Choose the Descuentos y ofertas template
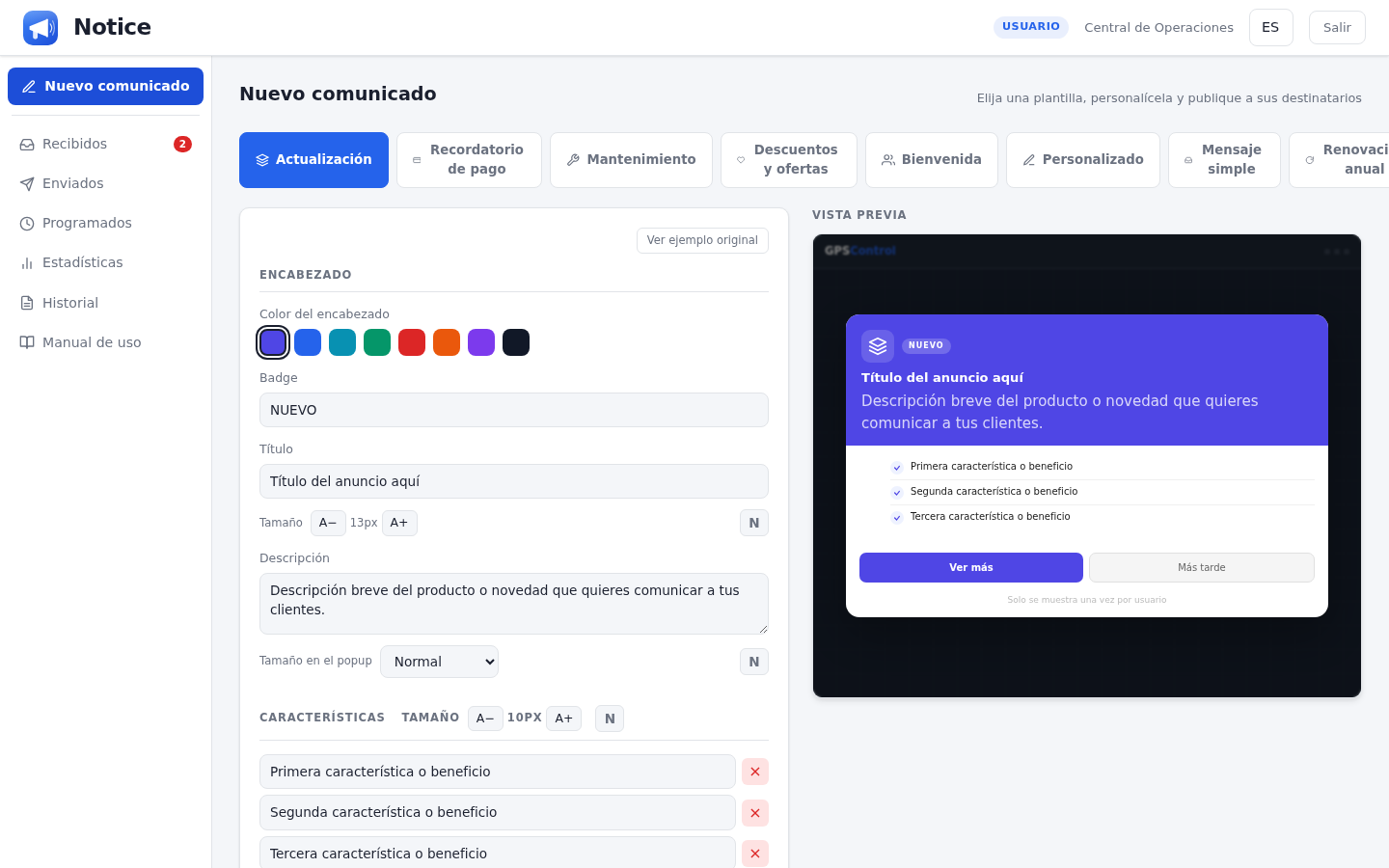The width and height of the screenshot is (1389, 868). (x=789, y=160)
